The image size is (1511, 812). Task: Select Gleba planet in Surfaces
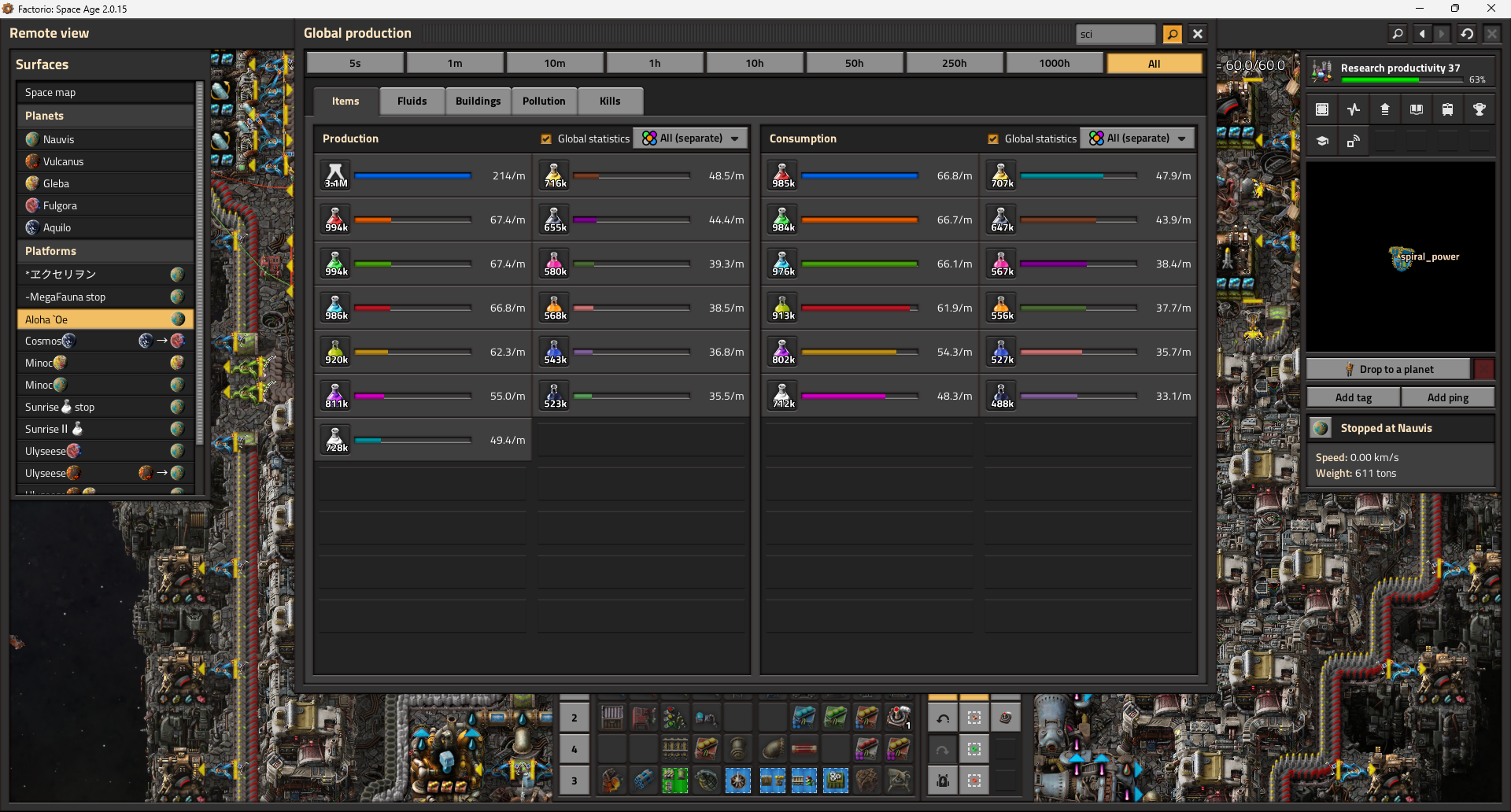click(105, 183)
